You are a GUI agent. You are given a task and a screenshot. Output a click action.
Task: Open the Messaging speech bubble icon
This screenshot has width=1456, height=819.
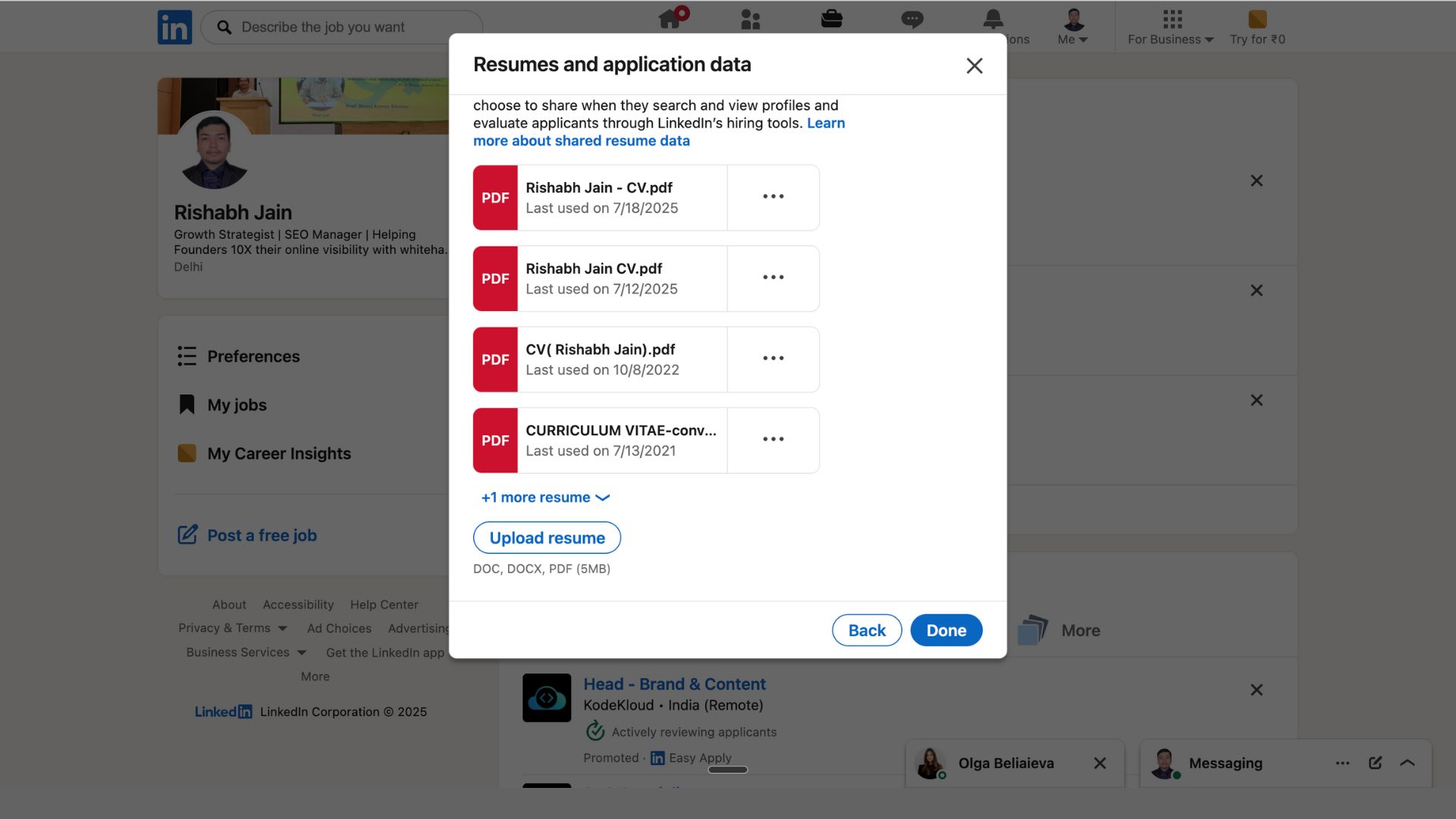click(912, 20)
